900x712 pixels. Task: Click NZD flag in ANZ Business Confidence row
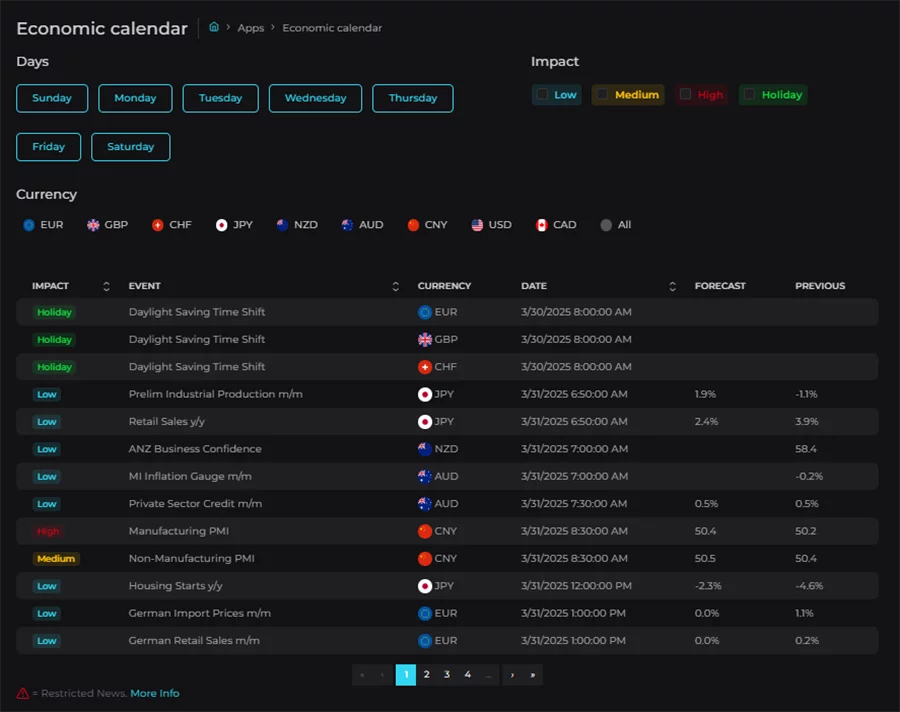click(x=425, y=449)
